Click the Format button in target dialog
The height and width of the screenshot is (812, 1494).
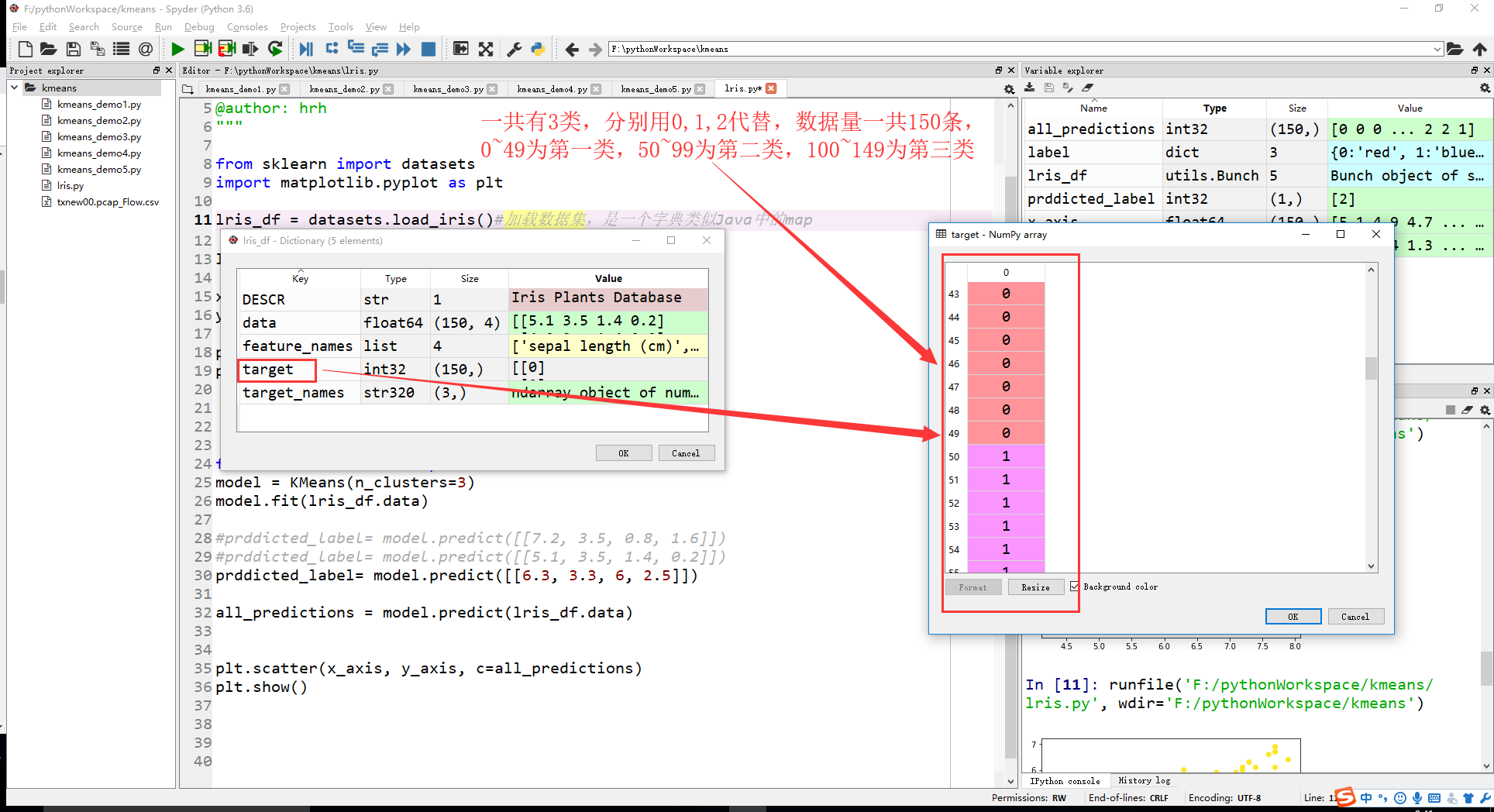[x=973, y=587]
